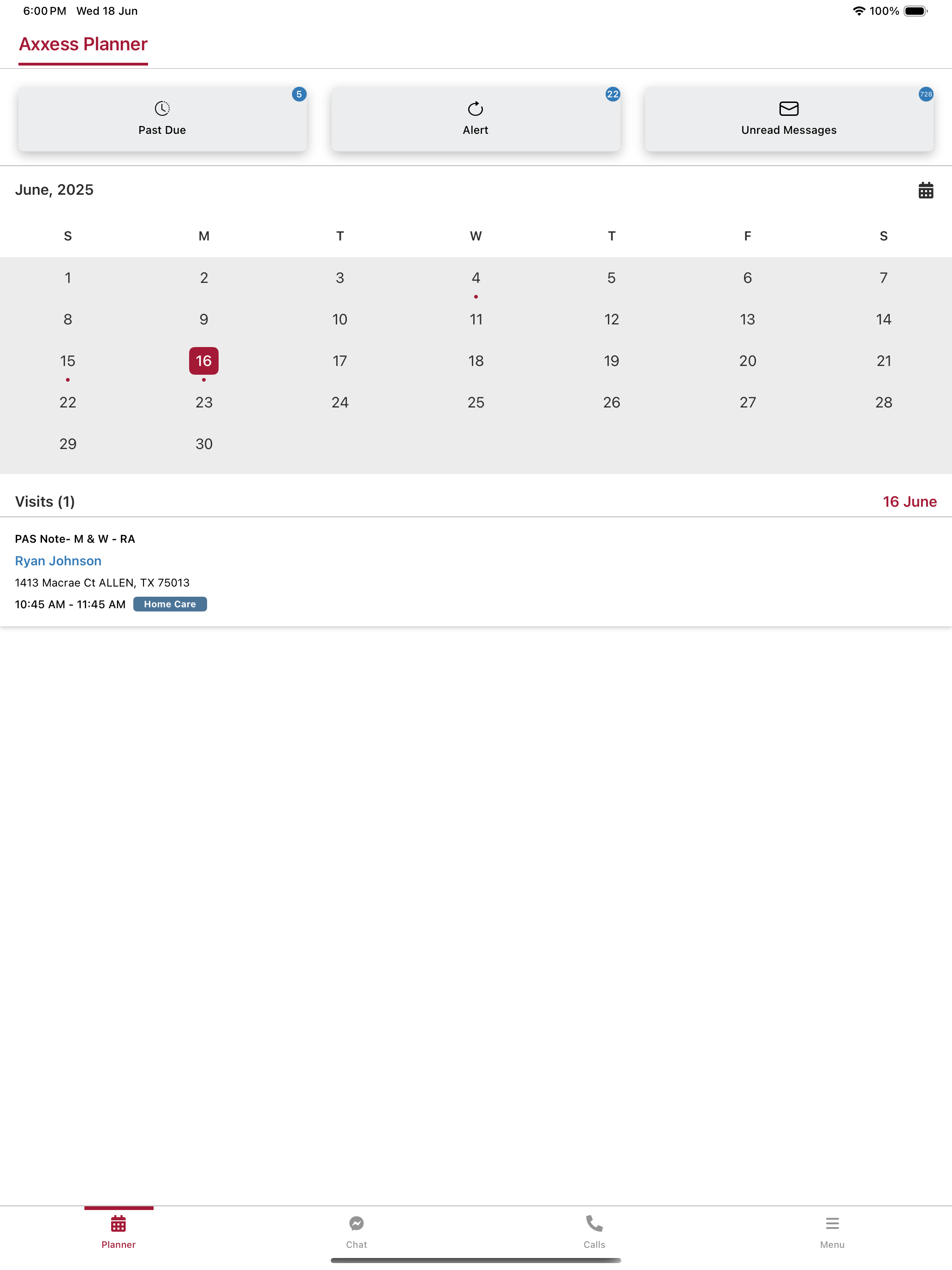This screenshot has height=1270, width=952.
Task: Select June 18 on the calendar
Action: click(476, 361)
